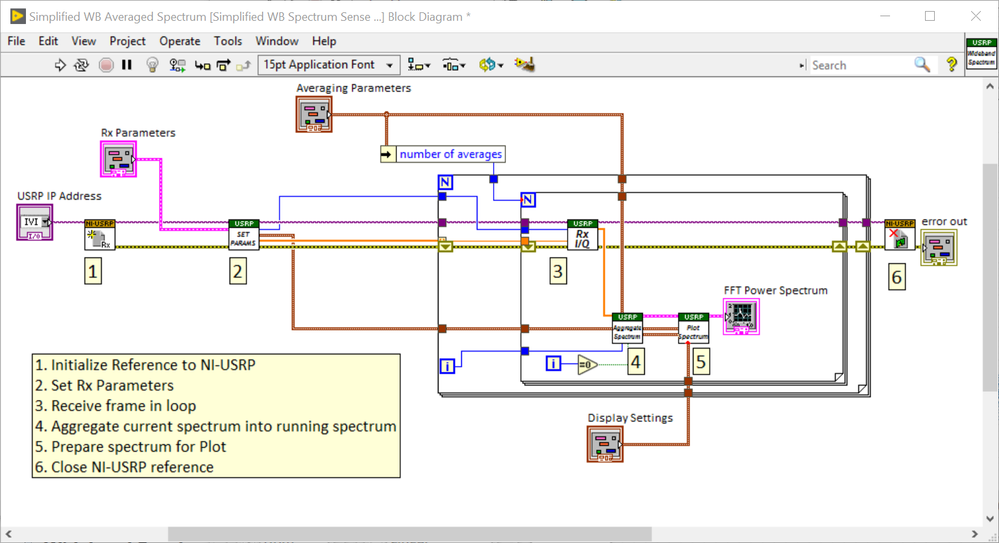Start Run Continuously from the toolbar
The image size is (999, 543).
click(x=81, y=65)
